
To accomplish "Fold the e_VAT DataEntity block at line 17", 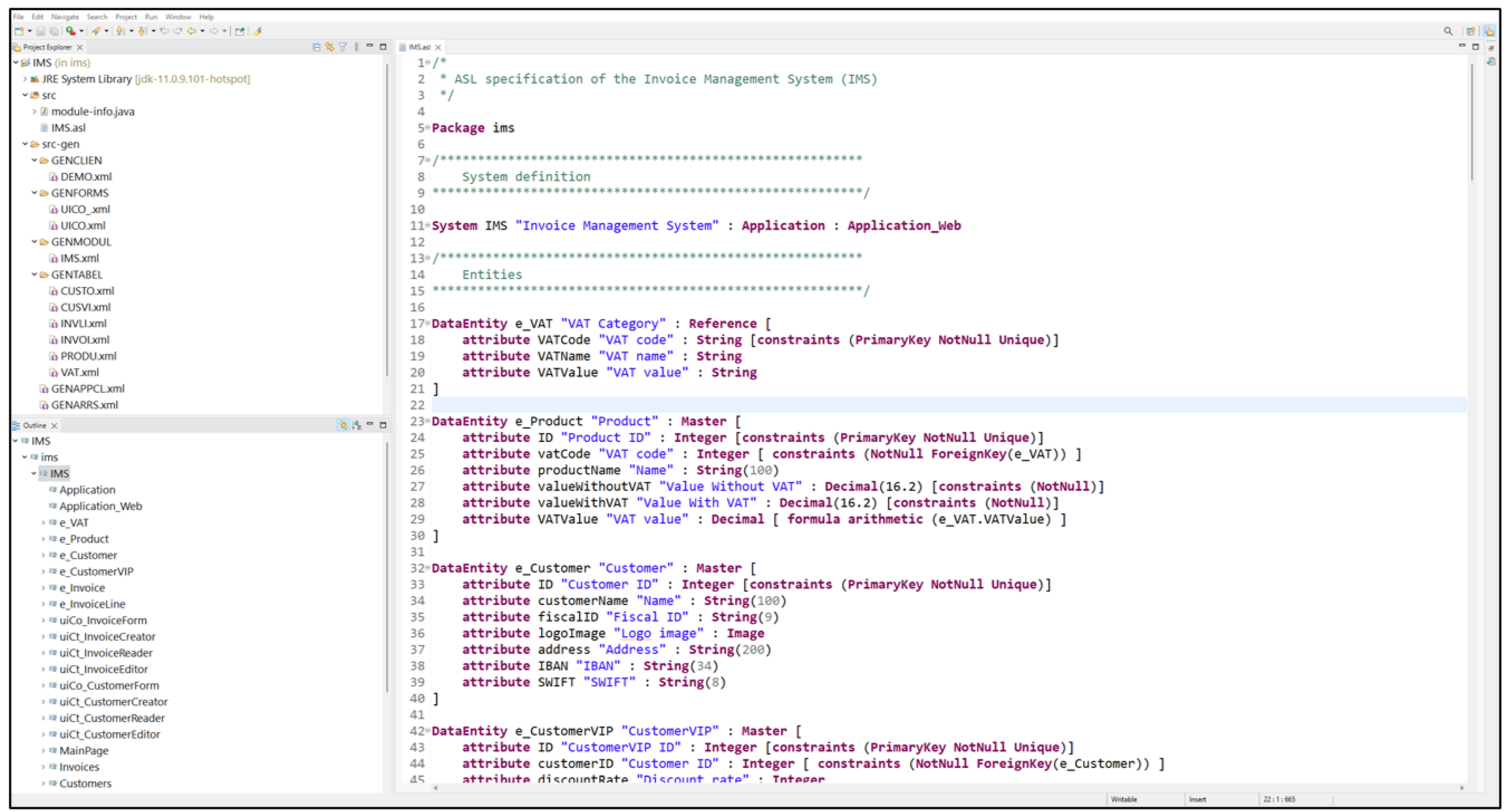I will (428, 323).
